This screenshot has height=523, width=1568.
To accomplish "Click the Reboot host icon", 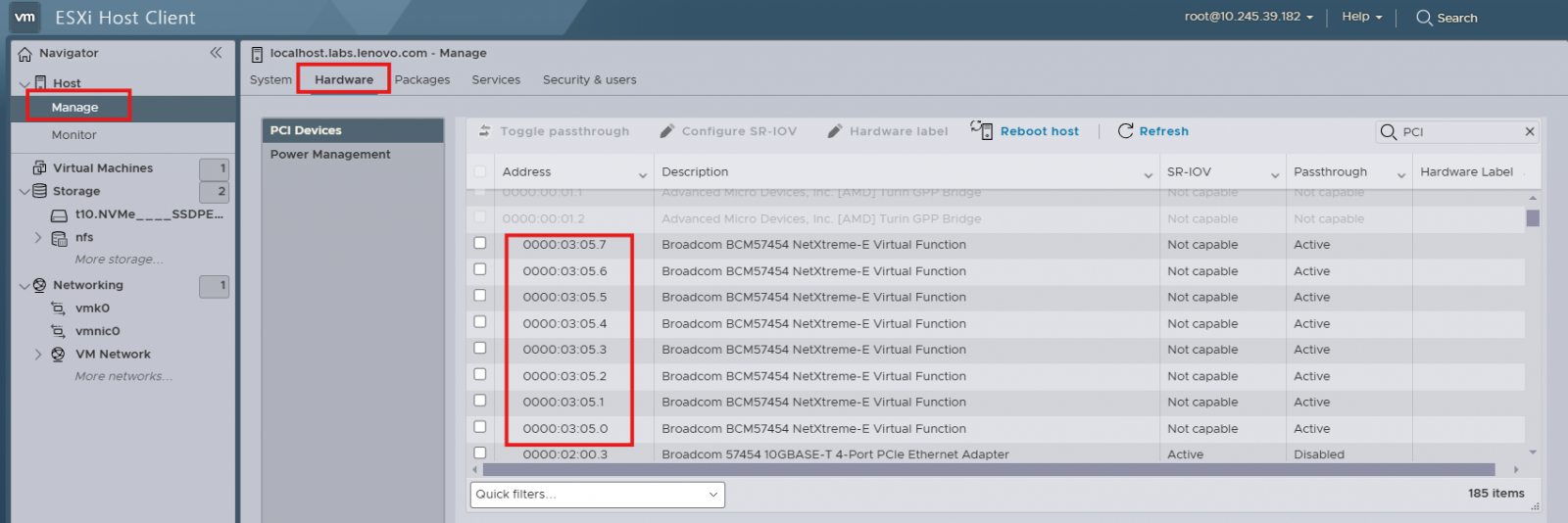I will coord(981,130).
